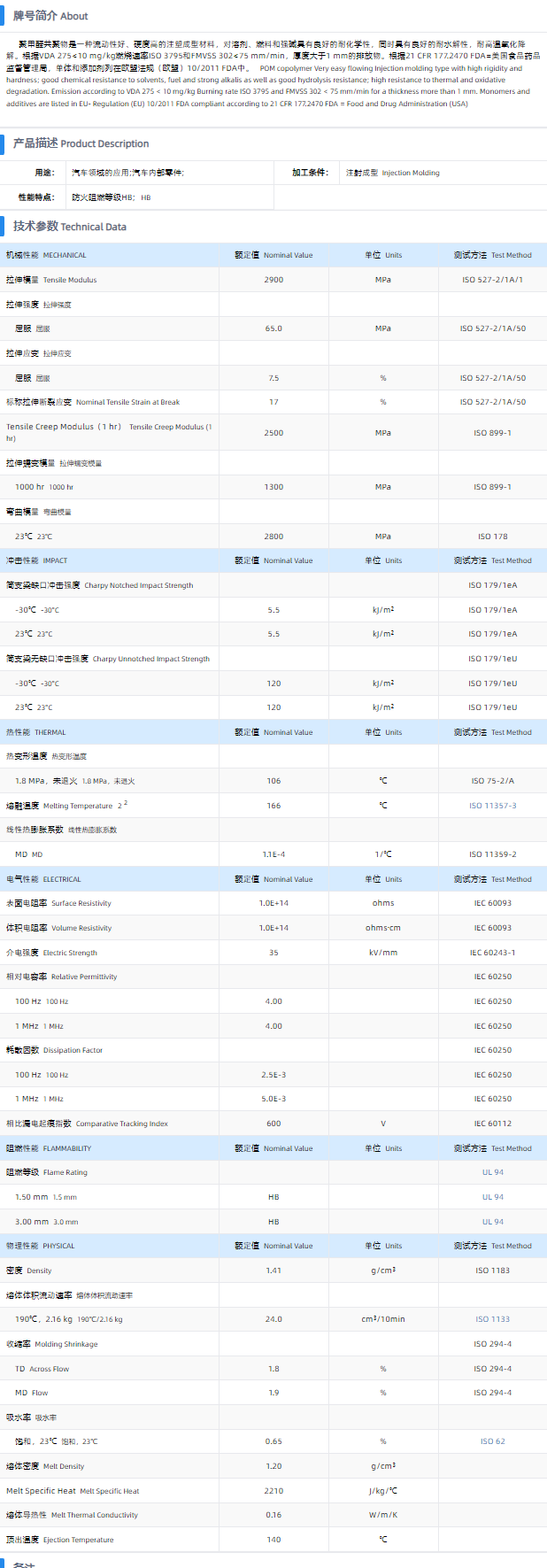The image size is (547, 1568).
Task: Click the 牌号简介 About section heading
Action: point(50,16)
